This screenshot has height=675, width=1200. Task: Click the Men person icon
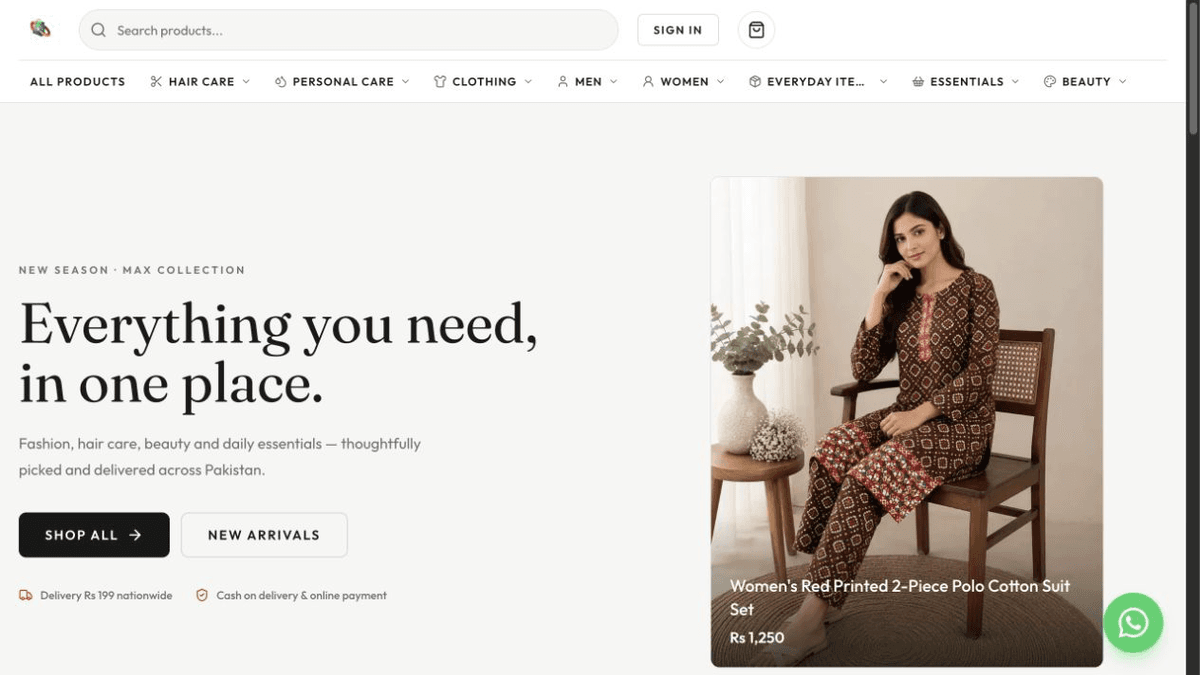563,82
